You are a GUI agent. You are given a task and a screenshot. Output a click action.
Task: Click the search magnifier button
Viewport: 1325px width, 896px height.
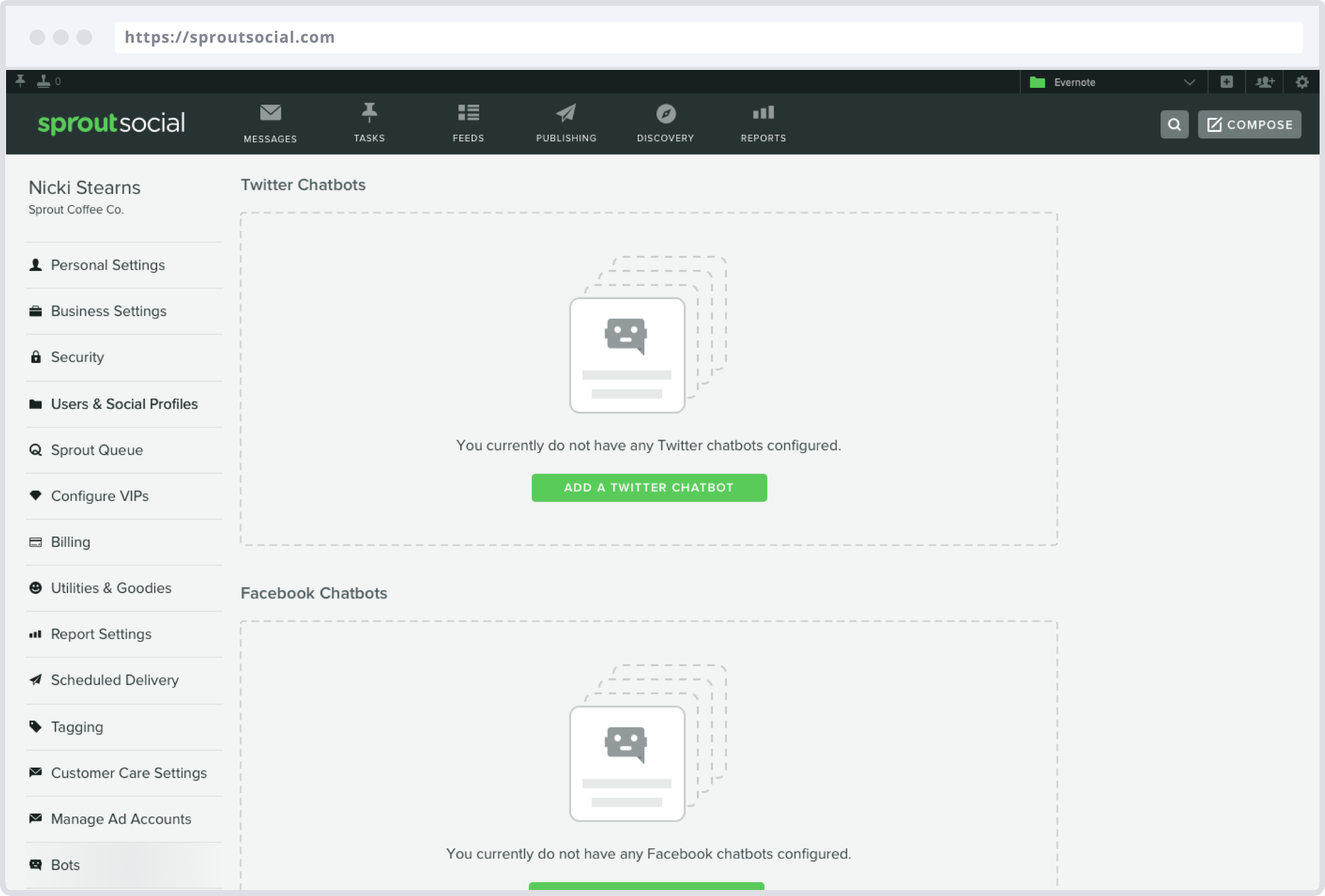click(x=1174, y=125)
